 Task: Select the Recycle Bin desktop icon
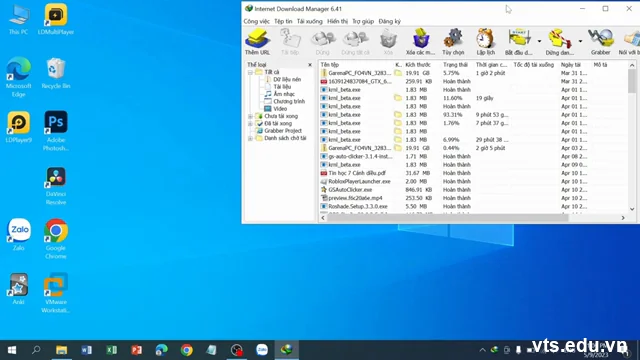tap(56, 73)
